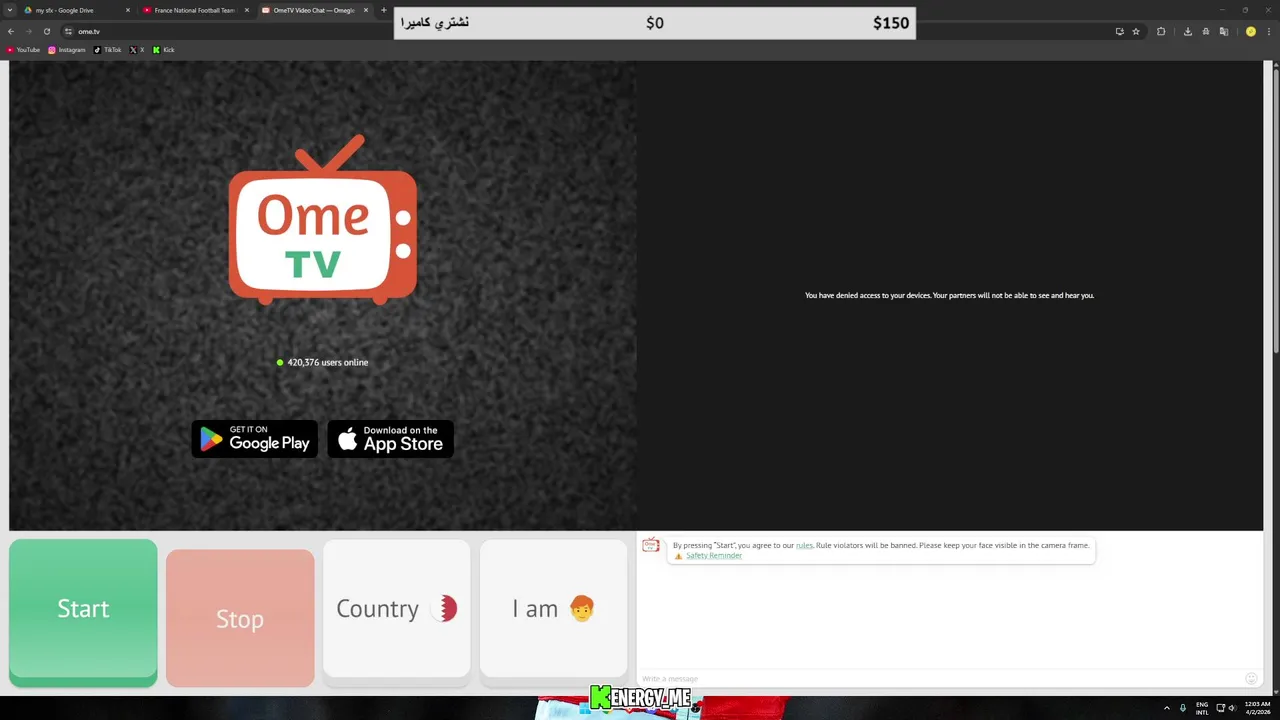
Task: Open the tab search dropdown arrow
Action: coord(9,10)
